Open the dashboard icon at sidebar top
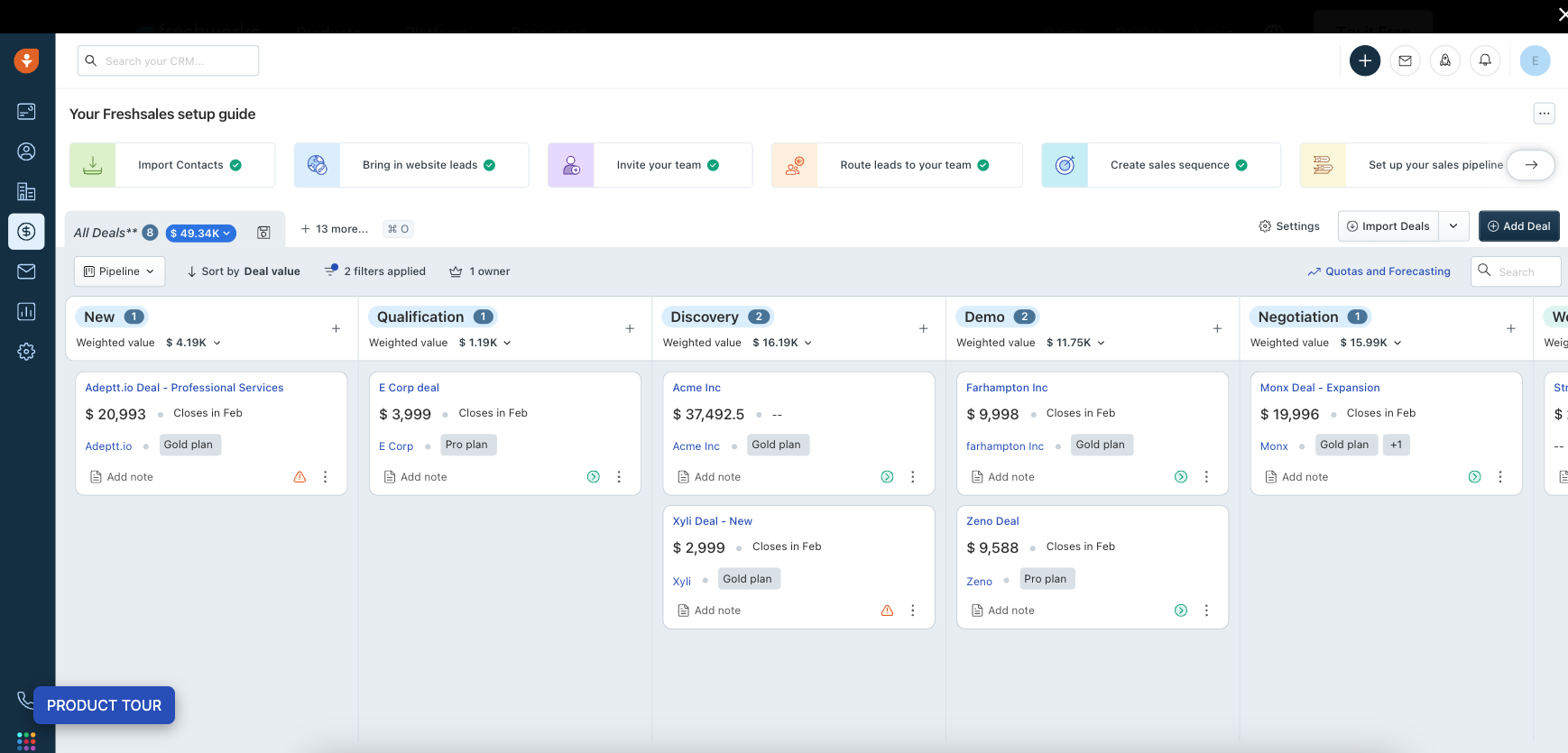This screenshot has width=1568, height=753. coord(26,111)
